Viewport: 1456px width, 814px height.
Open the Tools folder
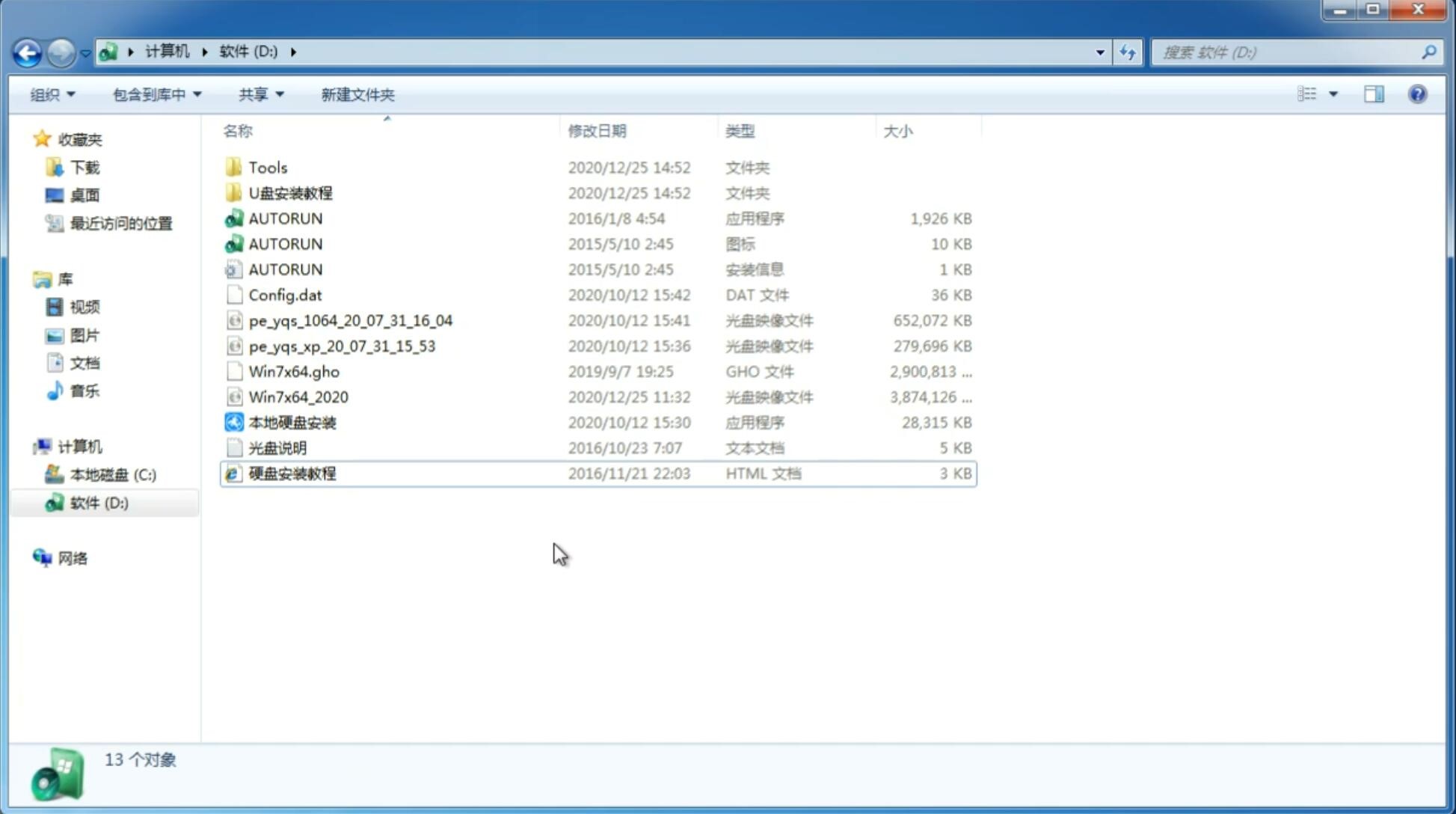coord(267,167)
